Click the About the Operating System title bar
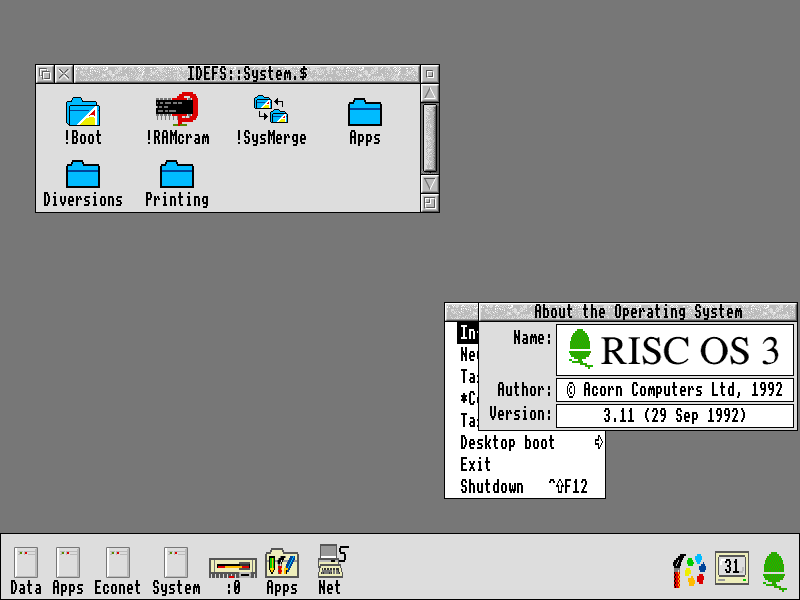Viewport: 800px width, 600px height. coord(638,312)
